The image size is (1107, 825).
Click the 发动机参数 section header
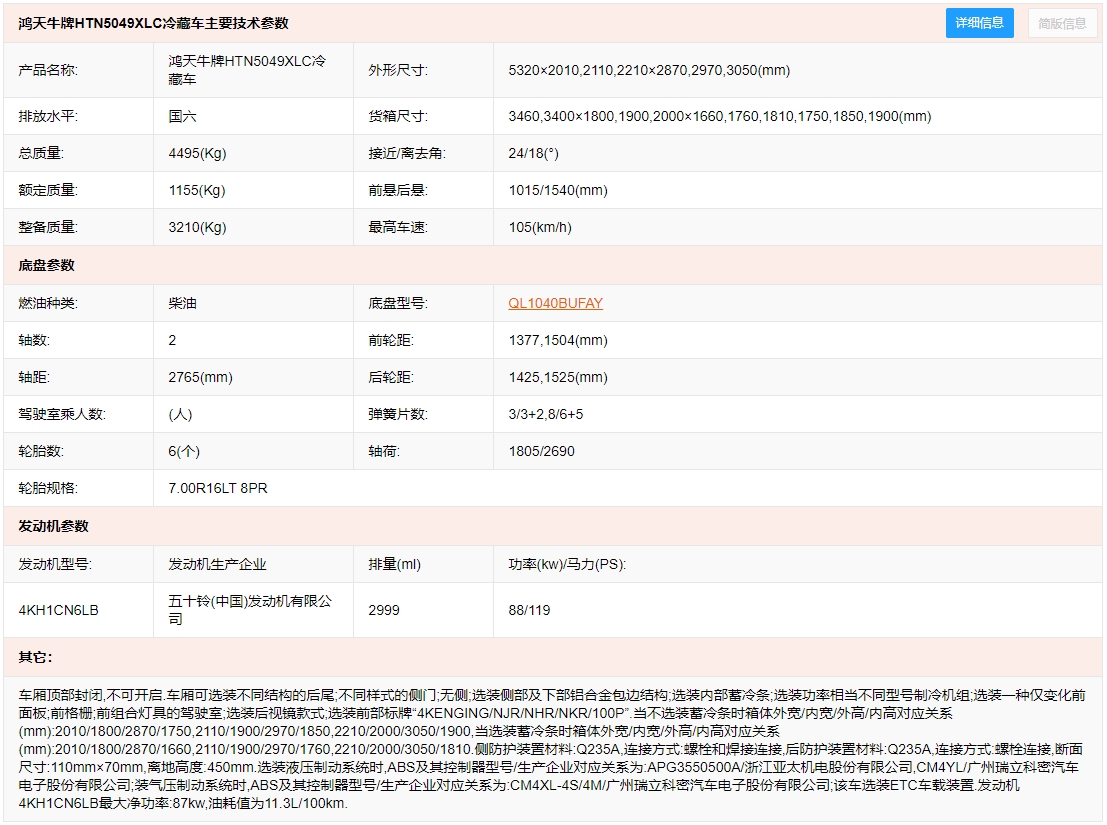click(54, 526)
